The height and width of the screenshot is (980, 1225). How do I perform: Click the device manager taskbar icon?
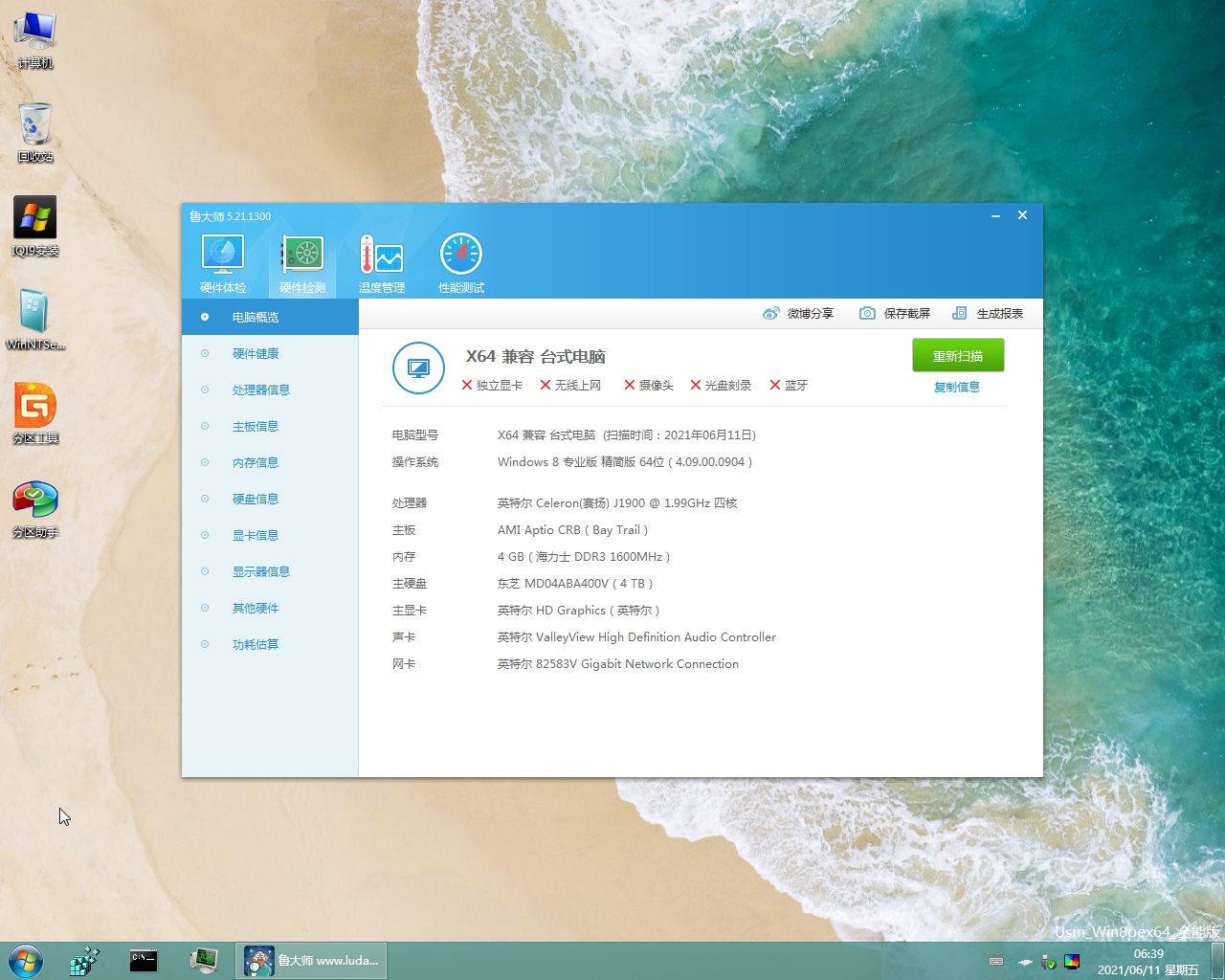point(203,961)
